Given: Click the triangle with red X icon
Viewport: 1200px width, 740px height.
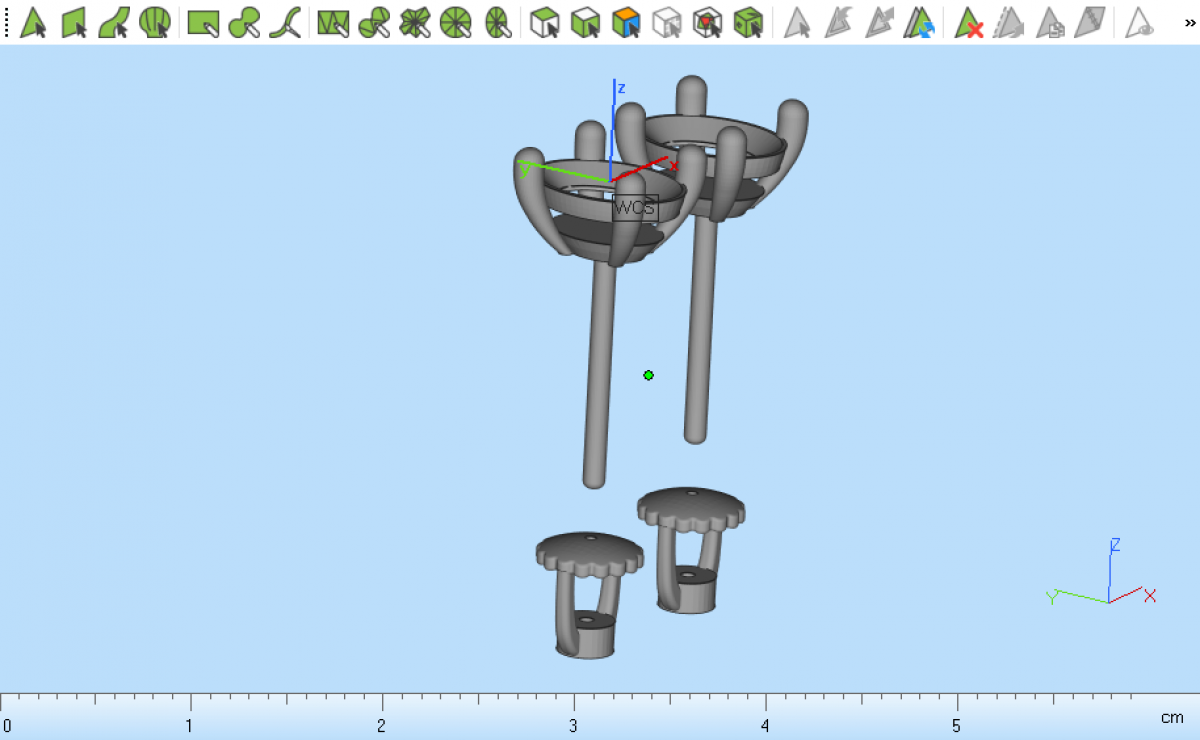Looking at the screenshot, I should tap(968, 22).
